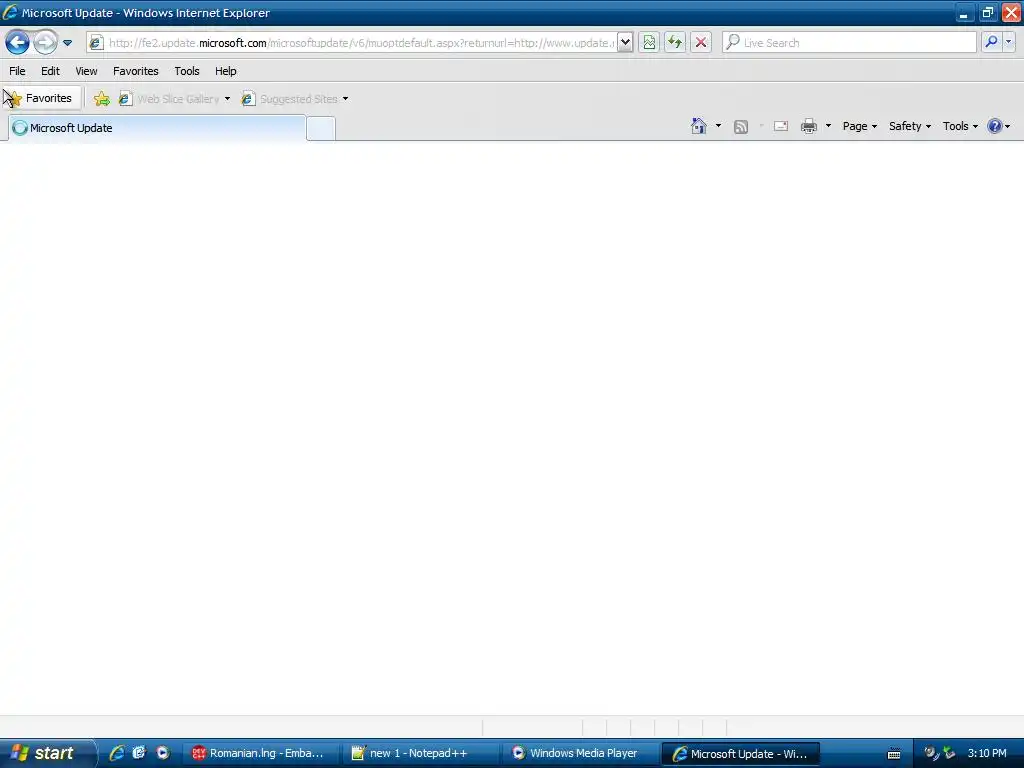Open the recent pages dropdown arrow
Viewport: 1024px width, 768px height.
tap(67, 43)
